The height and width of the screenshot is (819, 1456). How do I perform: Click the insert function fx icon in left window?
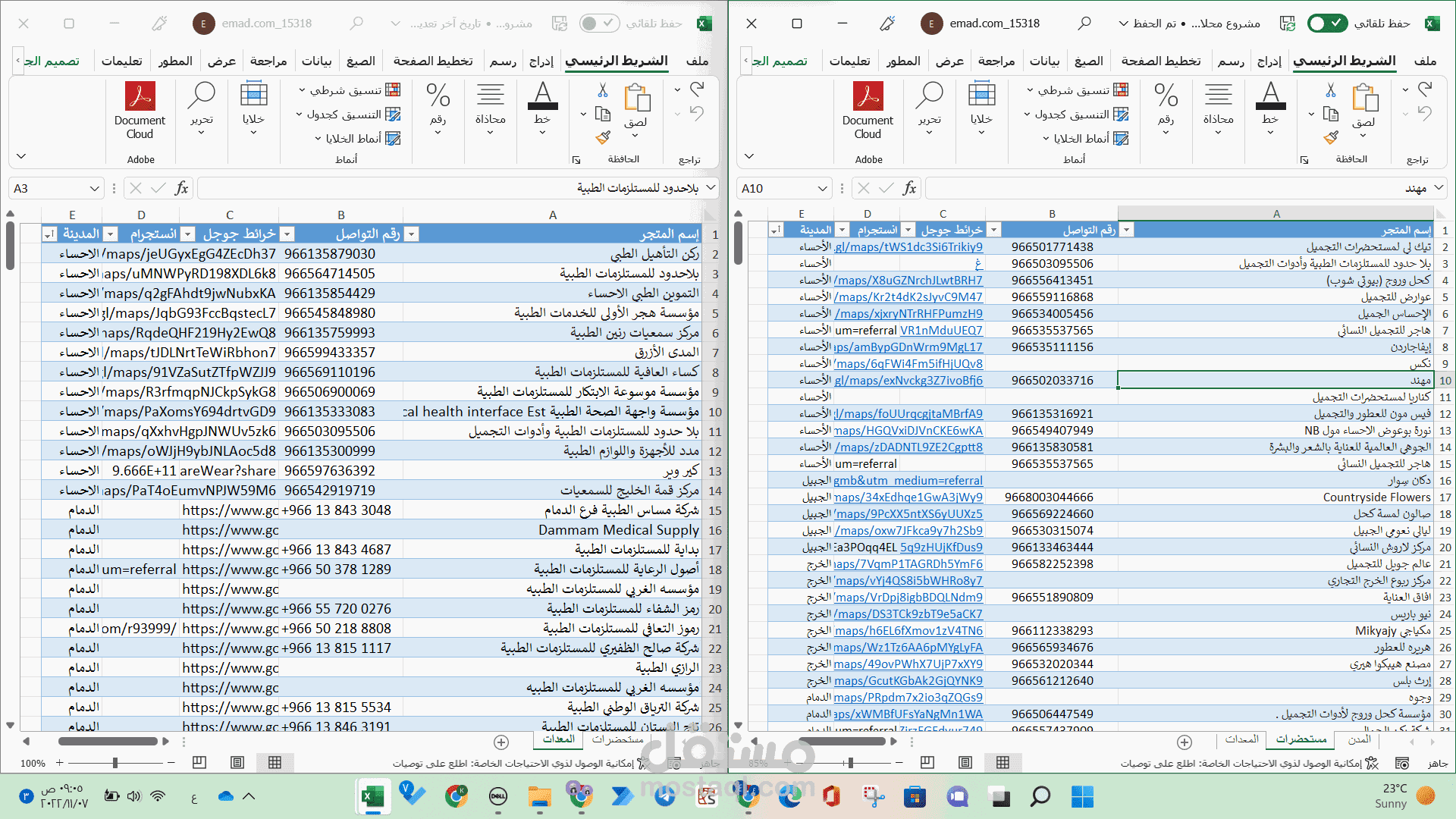coord(181,188)
